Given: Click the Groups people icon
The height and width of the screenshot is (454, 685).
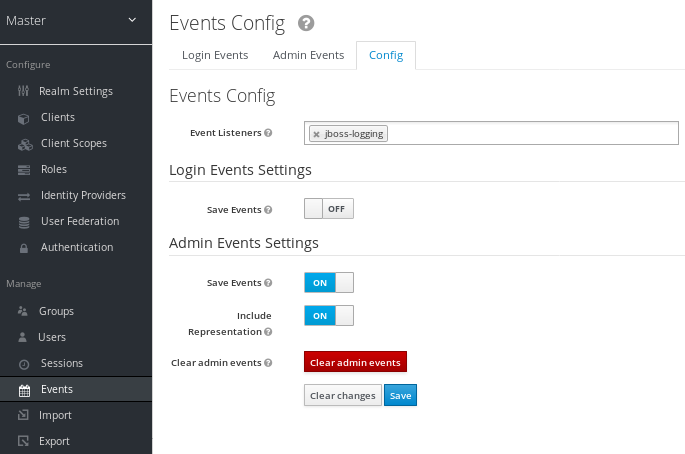Looking at the screenshot, I should coord(23,311).
